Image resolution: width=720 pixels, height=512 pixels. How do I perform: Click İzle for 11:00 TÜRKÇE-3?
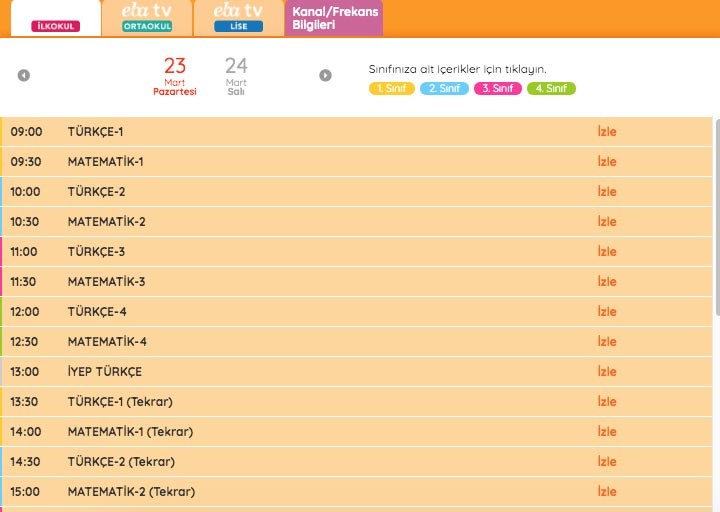(606, 252)
